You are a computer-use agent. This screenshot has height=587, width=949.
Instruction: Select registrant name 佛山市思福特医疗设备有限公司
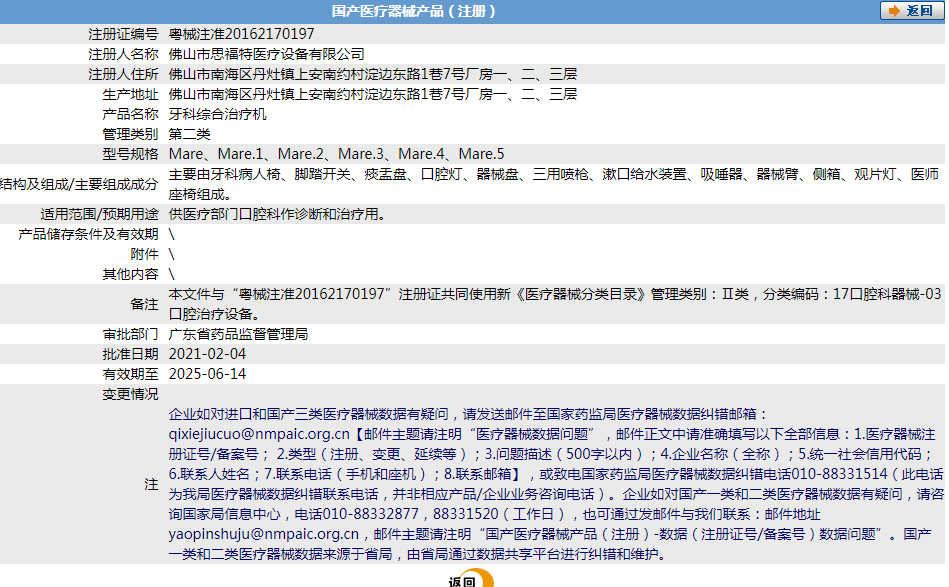266,54
